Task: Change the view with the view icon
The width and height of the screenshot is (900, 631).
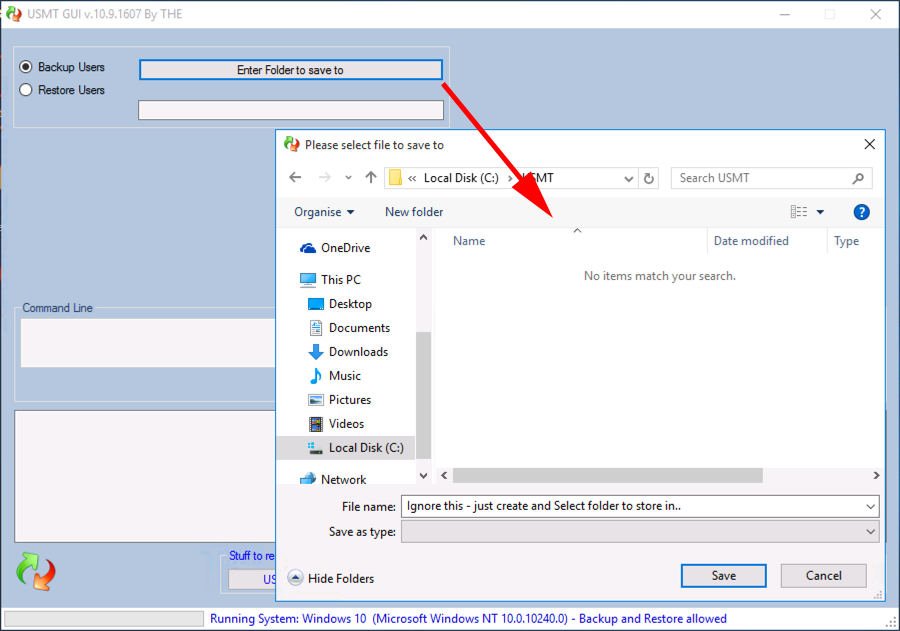Action: click(798, 212)
